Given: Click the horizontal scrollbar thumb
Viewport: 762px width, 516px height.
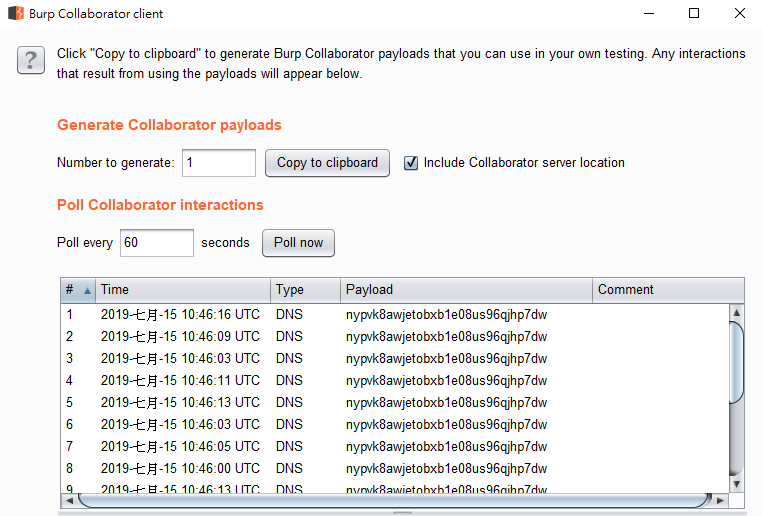Looking at the screenshot, I should tap(395, 500).
